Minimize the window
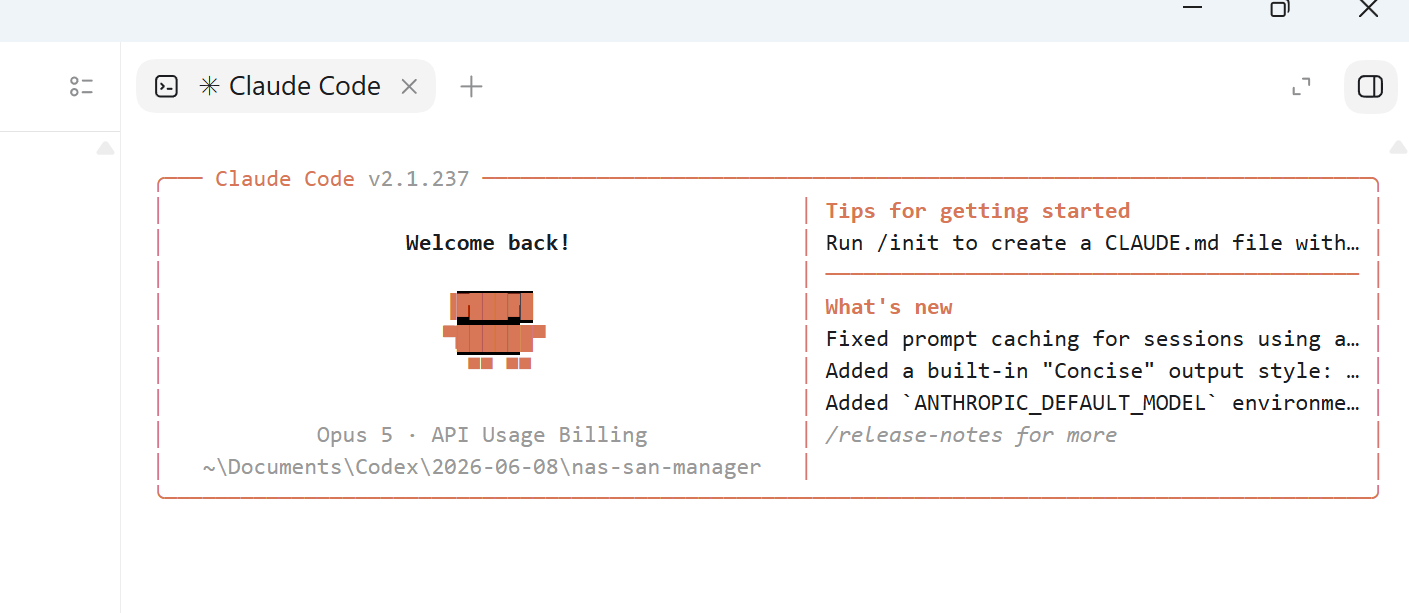1409x613 pixels. (1192, 9)
